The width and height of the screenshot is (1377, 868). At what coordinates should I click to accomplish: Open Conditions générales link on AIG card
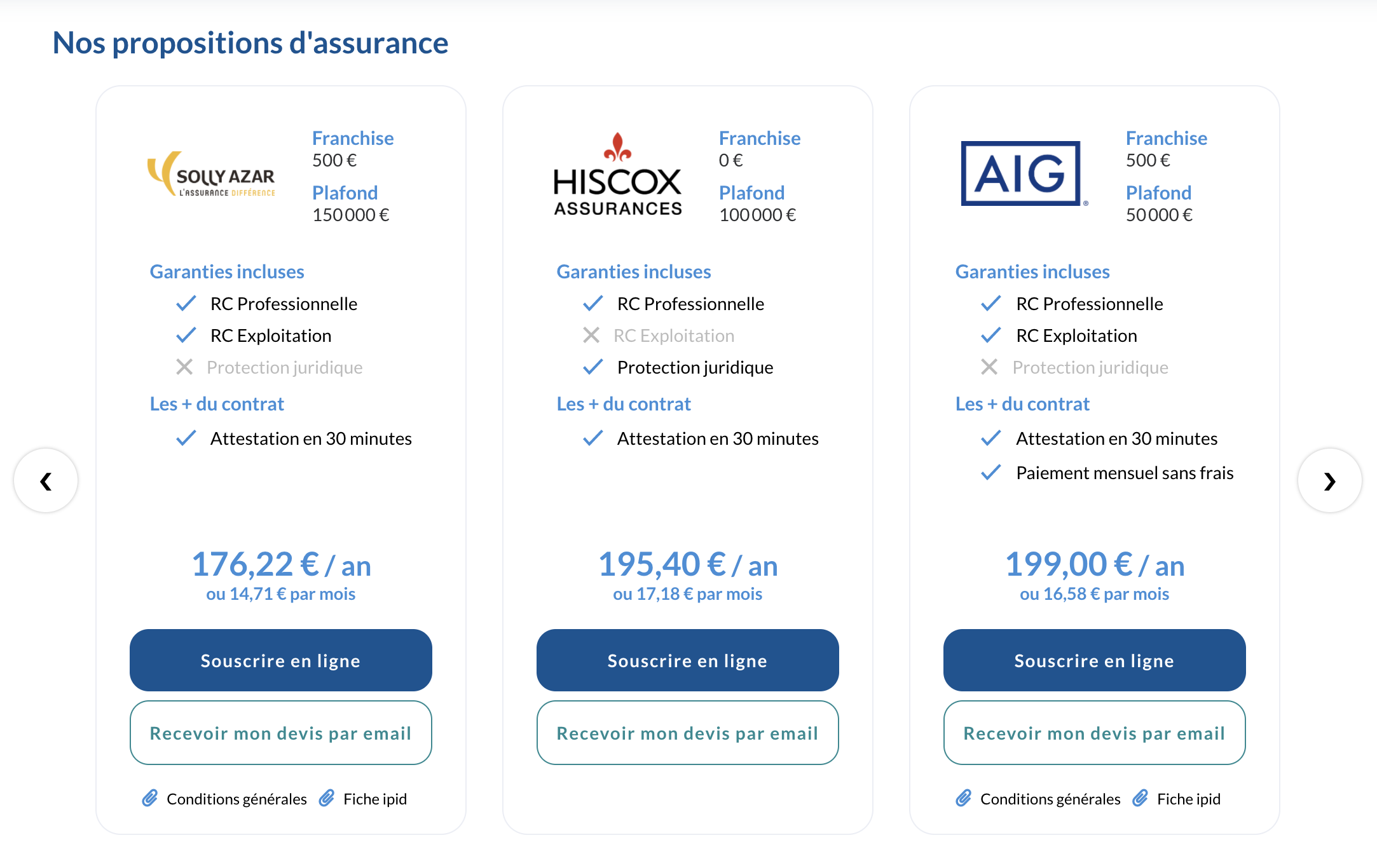point(1050,798)
